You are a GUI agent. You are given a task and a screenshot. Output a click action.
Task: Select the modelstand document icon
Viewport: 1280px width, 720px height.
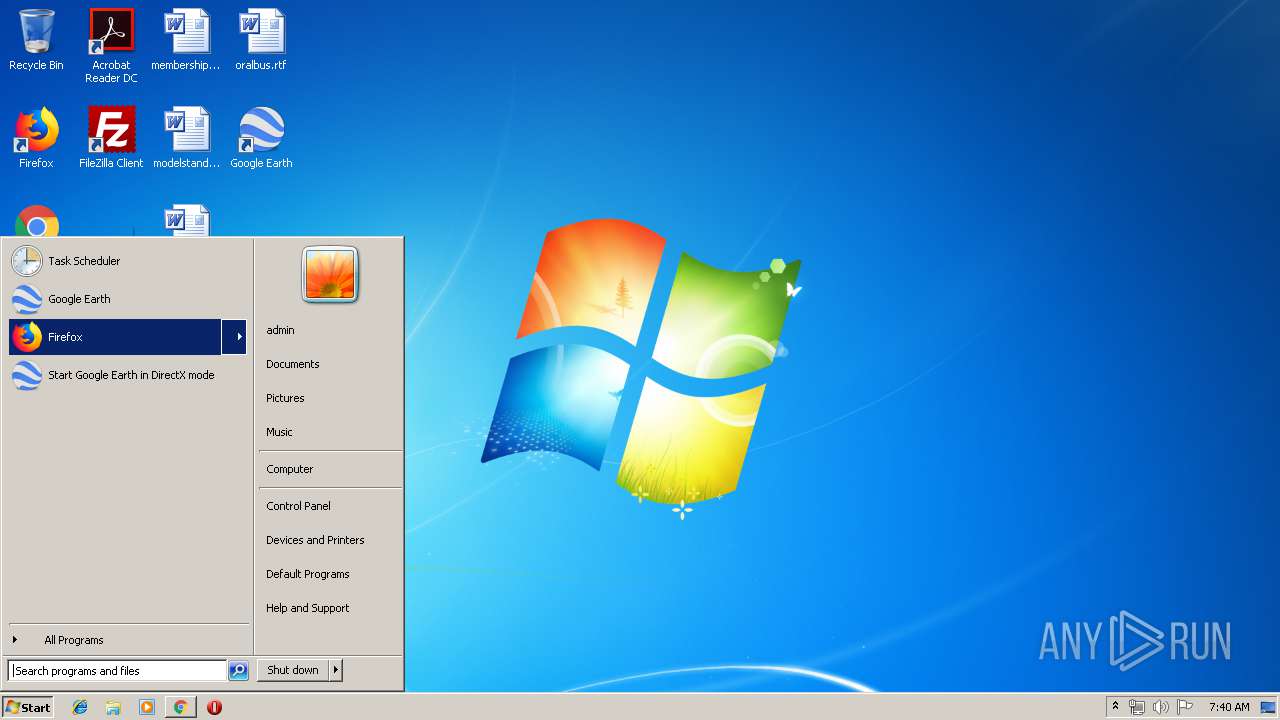(186, 138)
